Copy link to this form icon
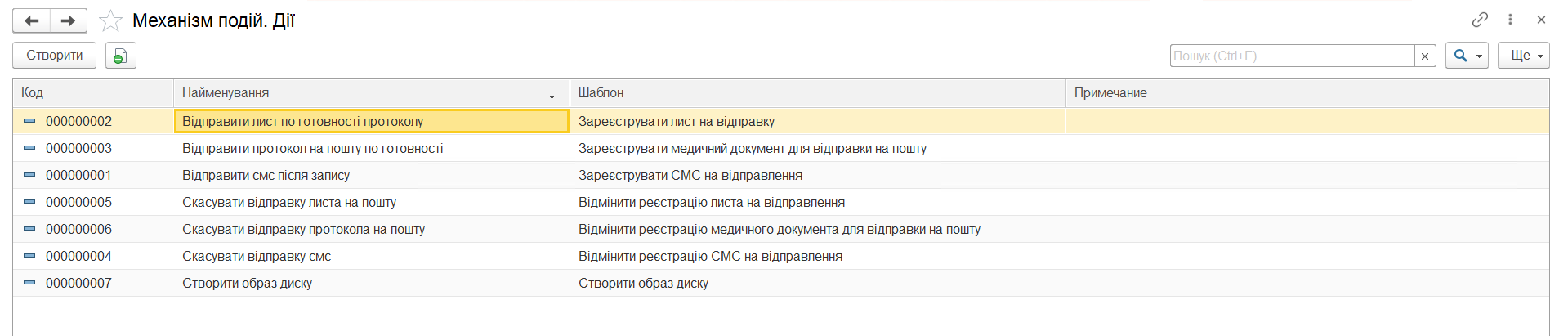 tap(1480, 20)
